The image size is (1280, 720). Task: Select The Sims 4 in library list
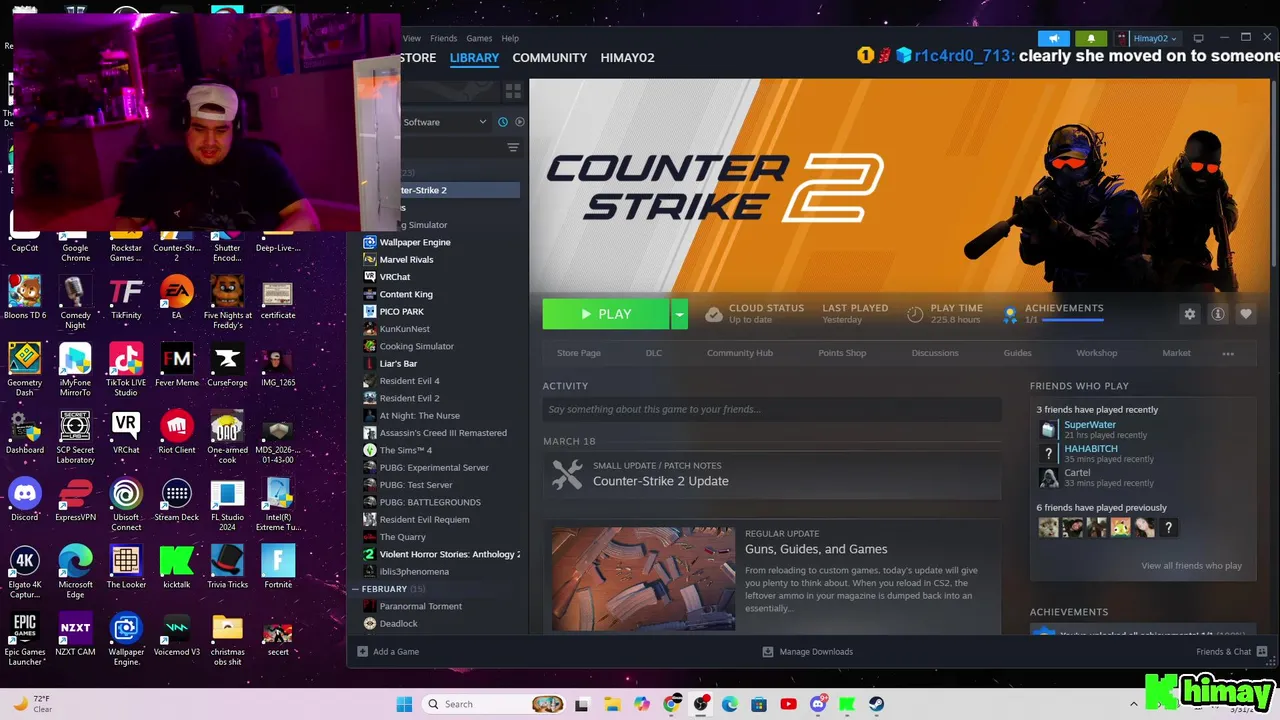[405, 450]
